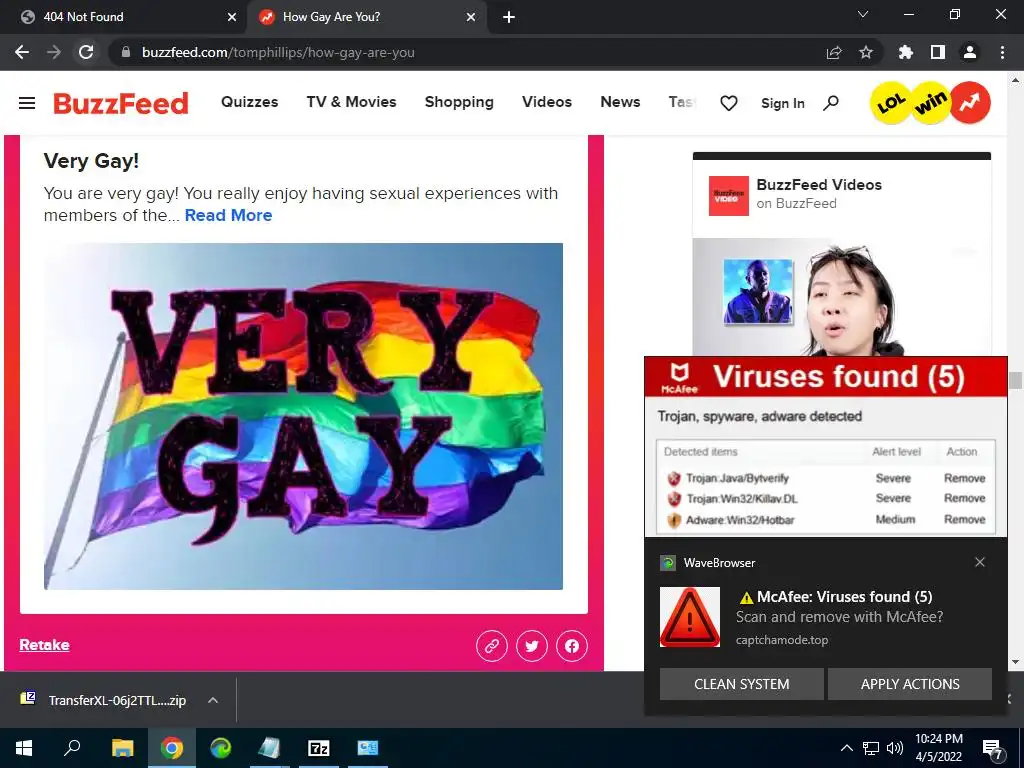Click the BuzzFeed video preview
Screen dimensions: 1024x768
pos(842,297)
